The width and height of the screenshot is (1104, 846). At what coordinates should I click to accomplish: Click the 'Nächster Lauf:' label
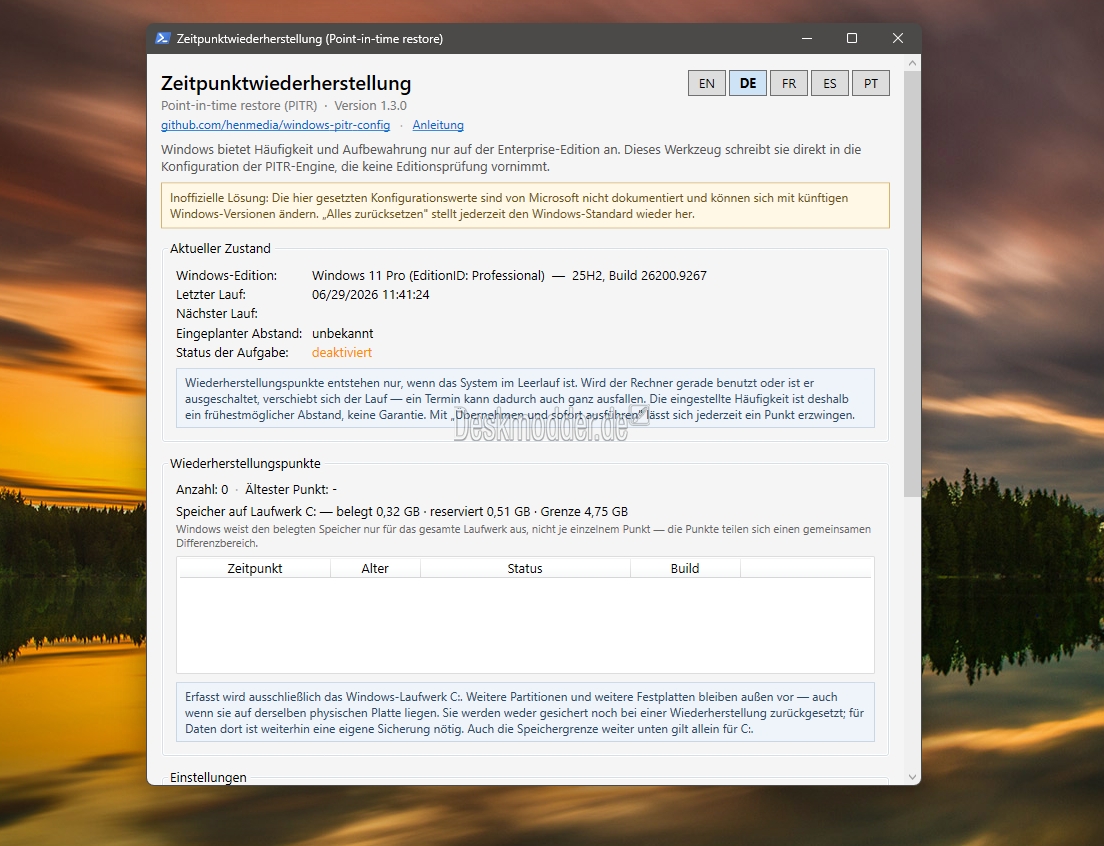coord(217,313)
